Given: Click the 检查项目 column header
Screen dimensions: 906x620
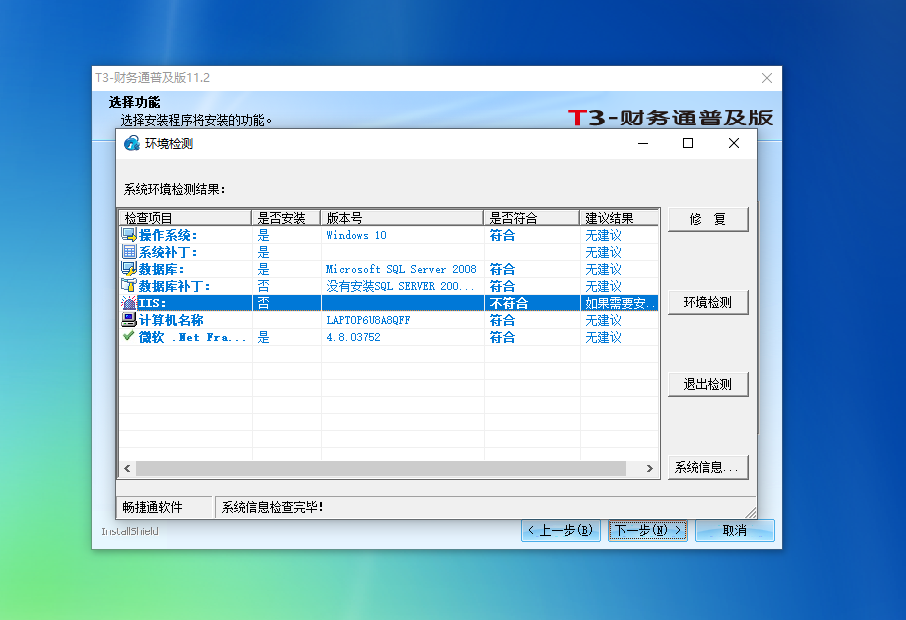Looking at the screenshot, I should click(x=185, y=218).
